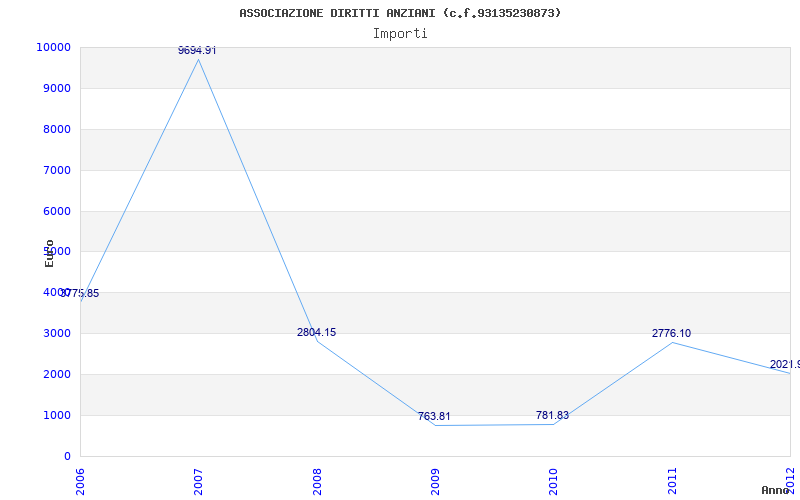The width and height of the screenshot is (800, 500).
Task: Click the 2008 x-axis year label
Action: [317, 481]
